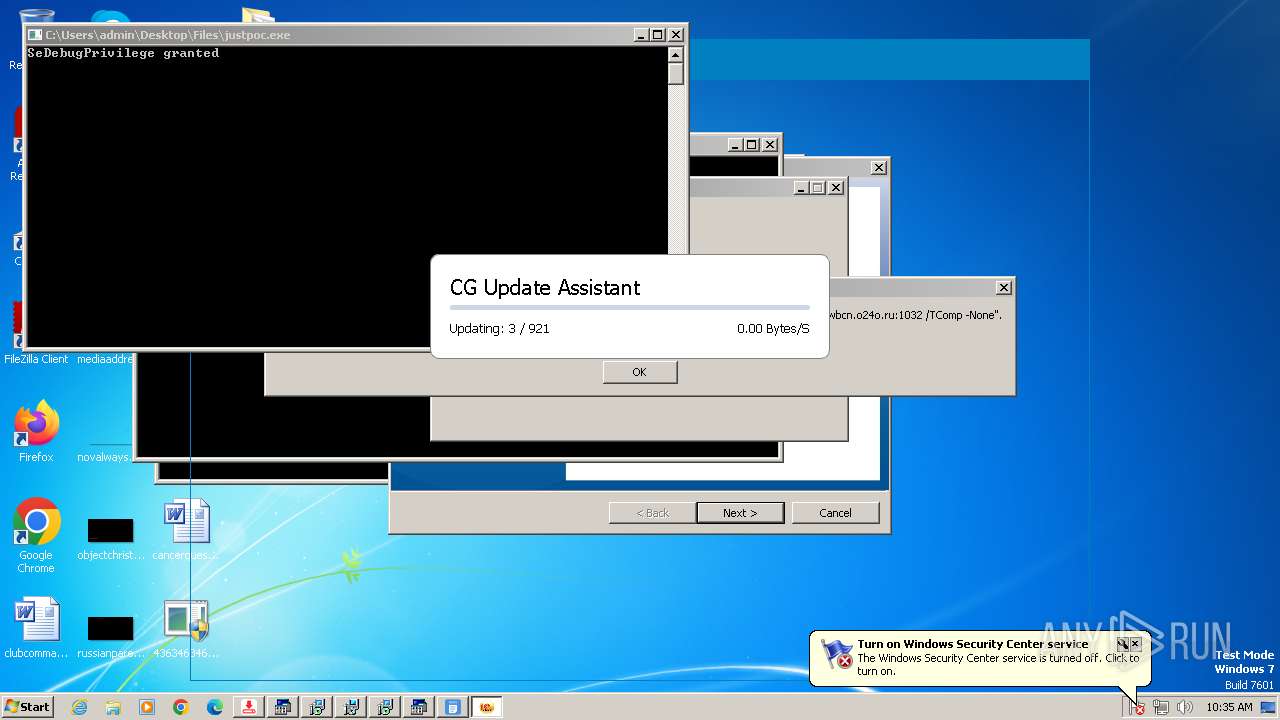Switch to the blue document app taskbar button
Viewport: 1280px width, 720px height.
point(453,707)
